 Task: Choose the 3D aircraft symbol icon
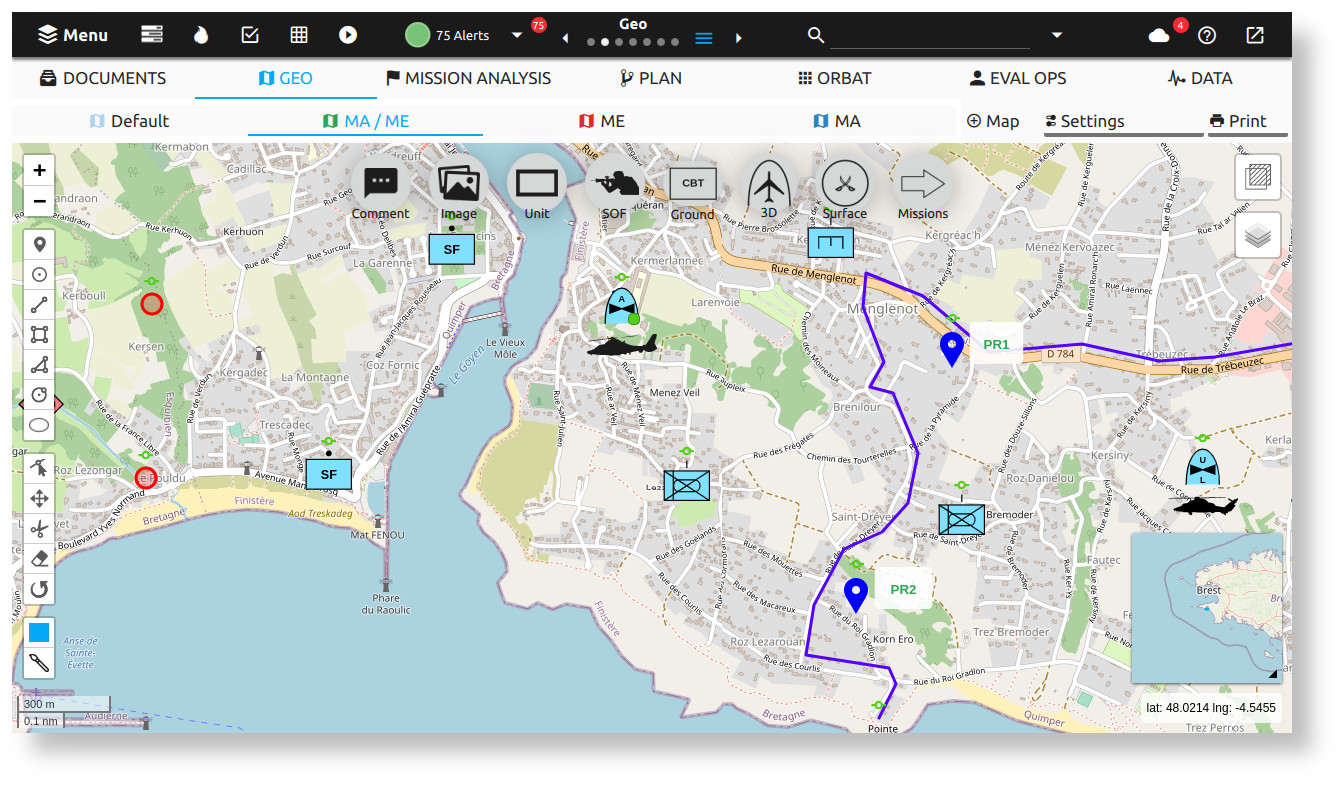(769, 184)
